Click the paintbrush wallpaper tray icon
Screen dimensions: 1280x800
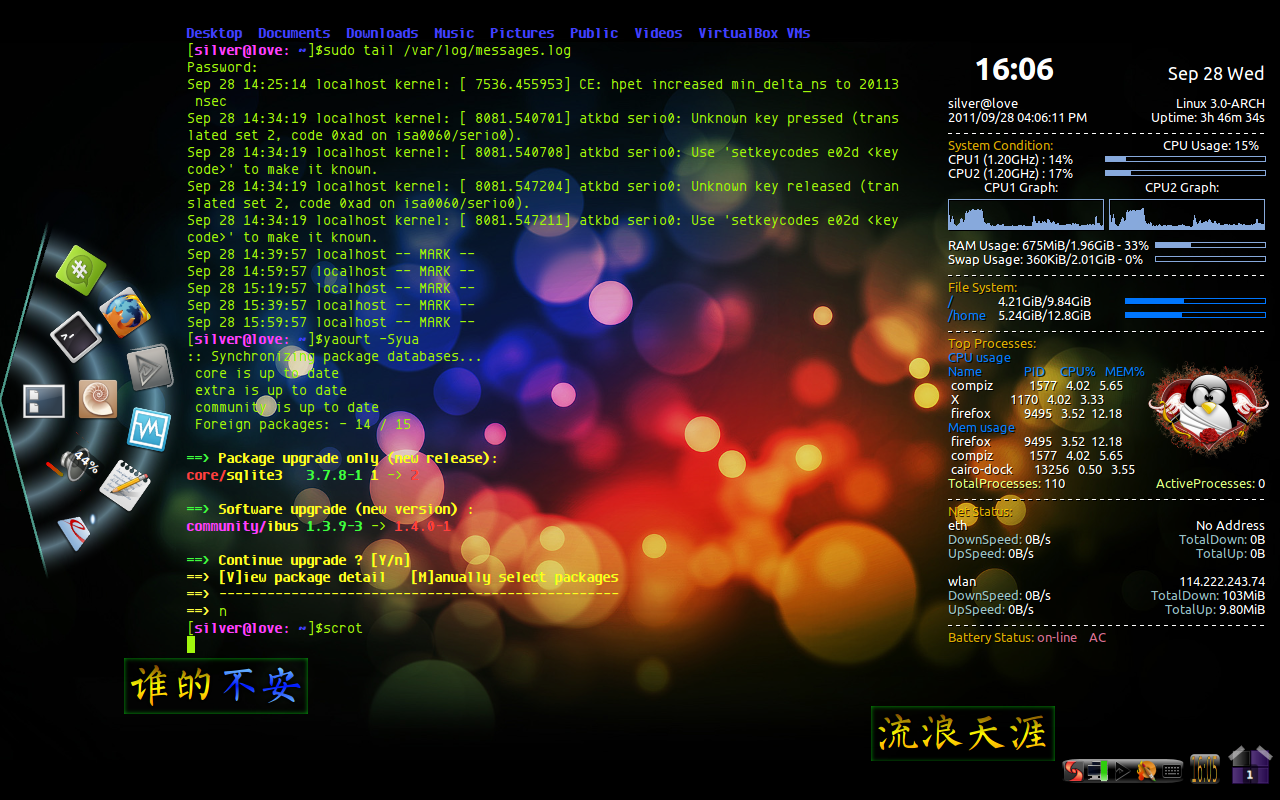pos(1148,771)
